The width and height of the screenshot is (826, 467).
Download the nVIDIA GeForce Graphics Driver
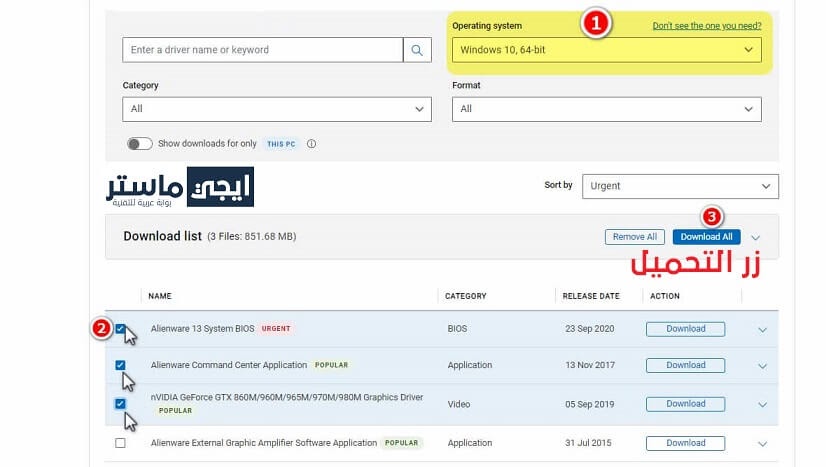[x=685, y=404]
